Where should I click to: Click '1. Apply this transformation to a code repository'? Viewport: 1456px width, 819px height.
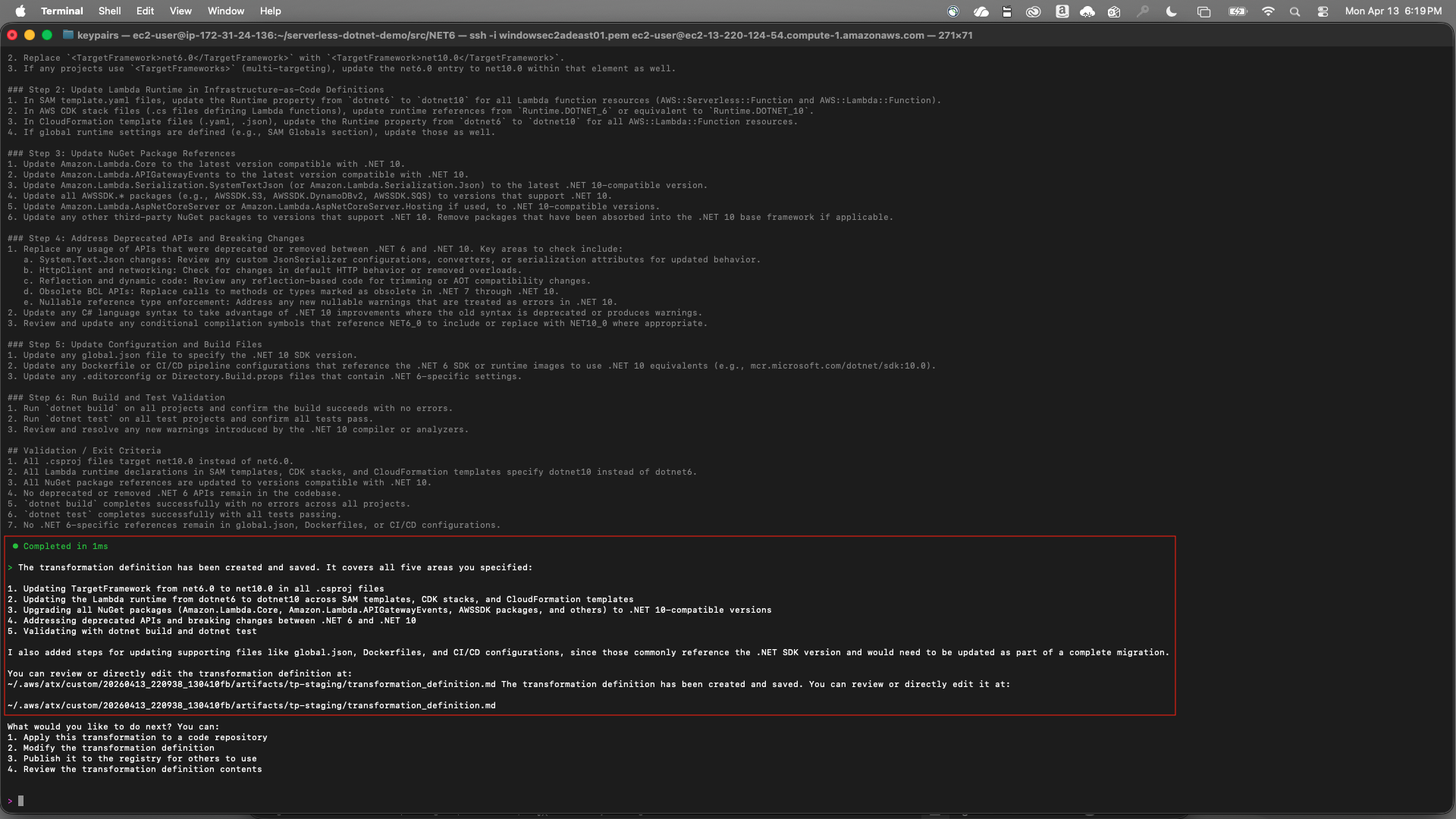(x=137, y=737)
